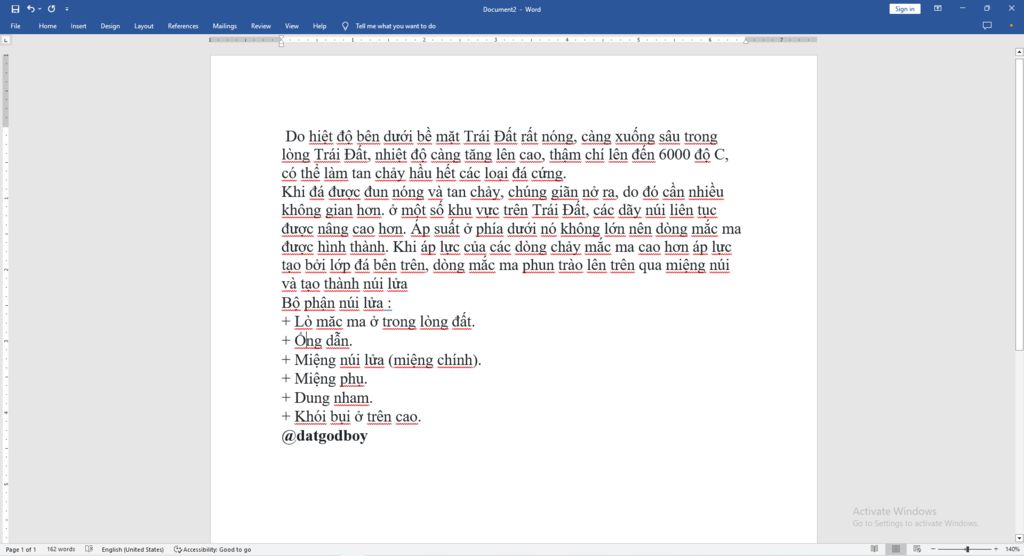1024x556 pixels.
Task: Click the right indent marker on the ruler
Action: click(745, 41)
